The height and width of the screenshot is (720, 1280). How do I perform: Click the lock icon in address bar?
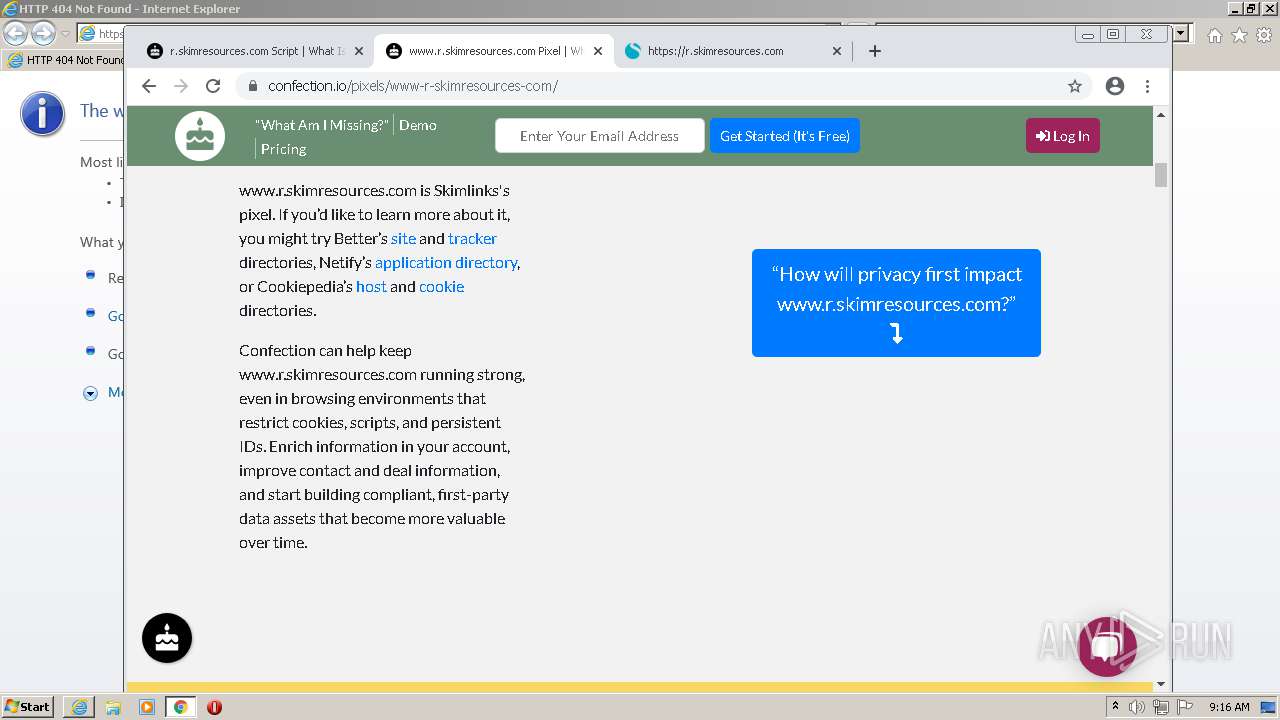252,86
